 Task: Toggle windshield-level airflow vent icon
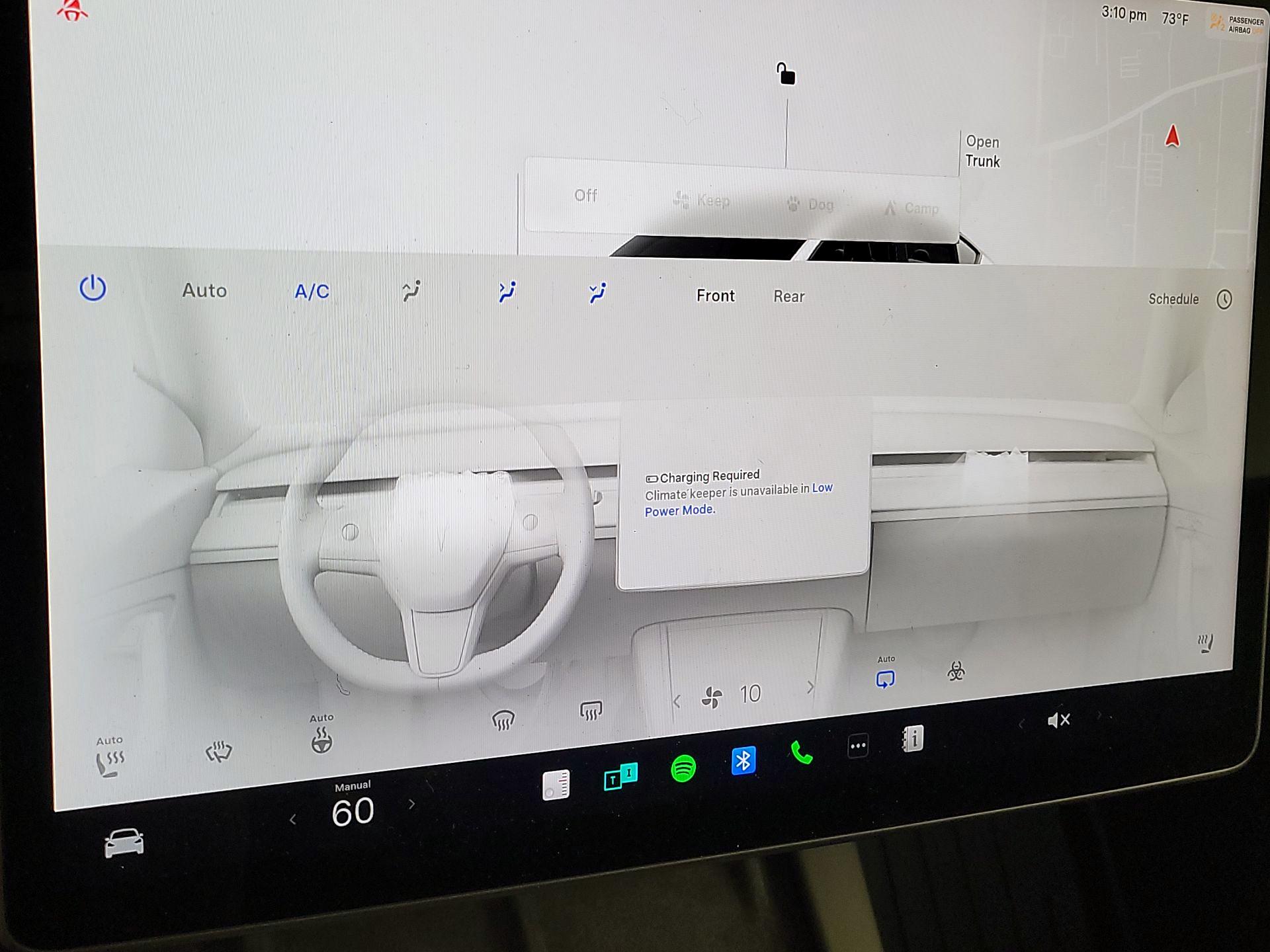click(411, 292)
